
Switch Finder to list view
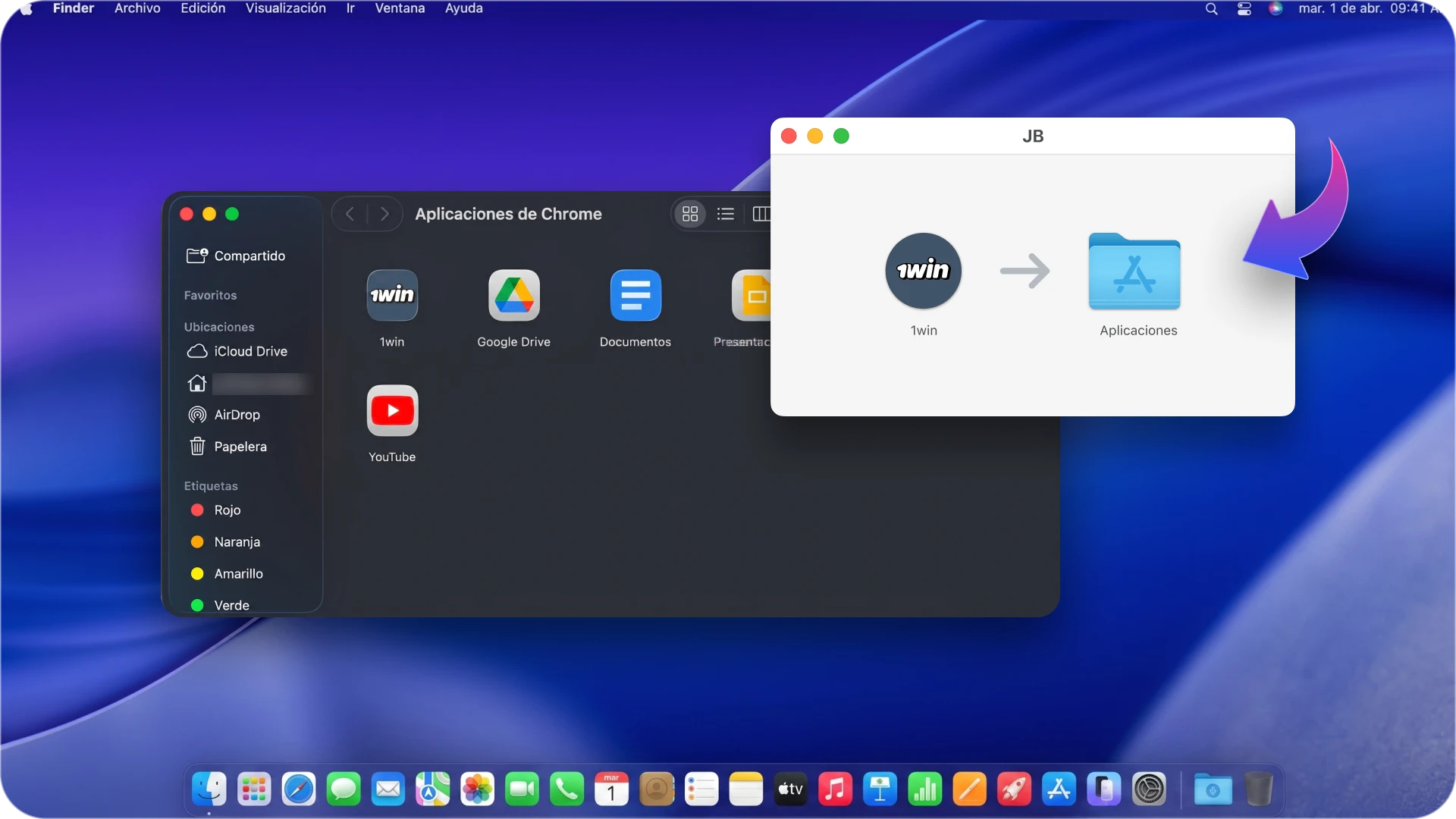(726, 214)
